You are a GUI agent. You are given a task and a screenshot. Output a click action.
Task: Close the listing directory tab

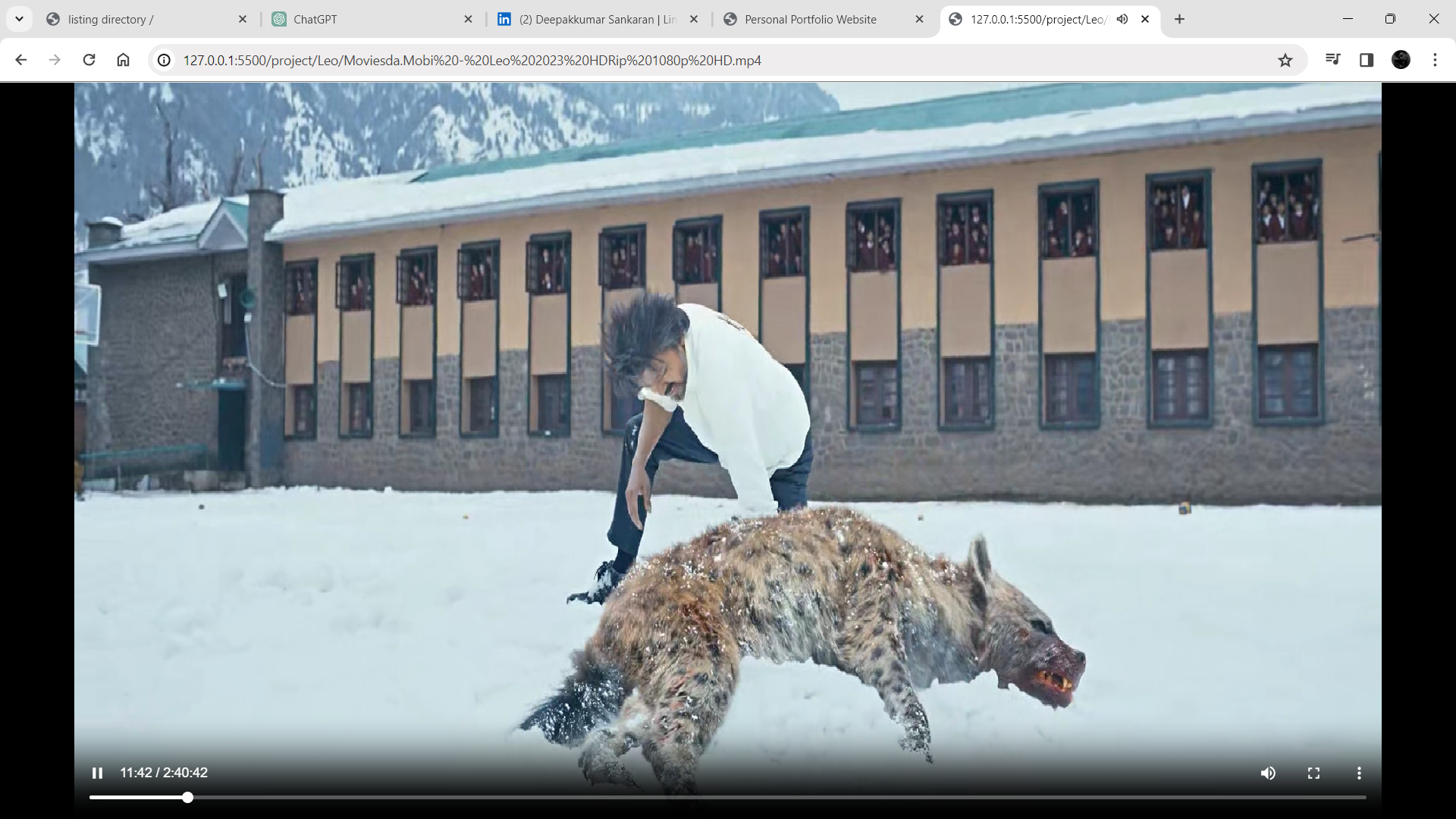243,19
